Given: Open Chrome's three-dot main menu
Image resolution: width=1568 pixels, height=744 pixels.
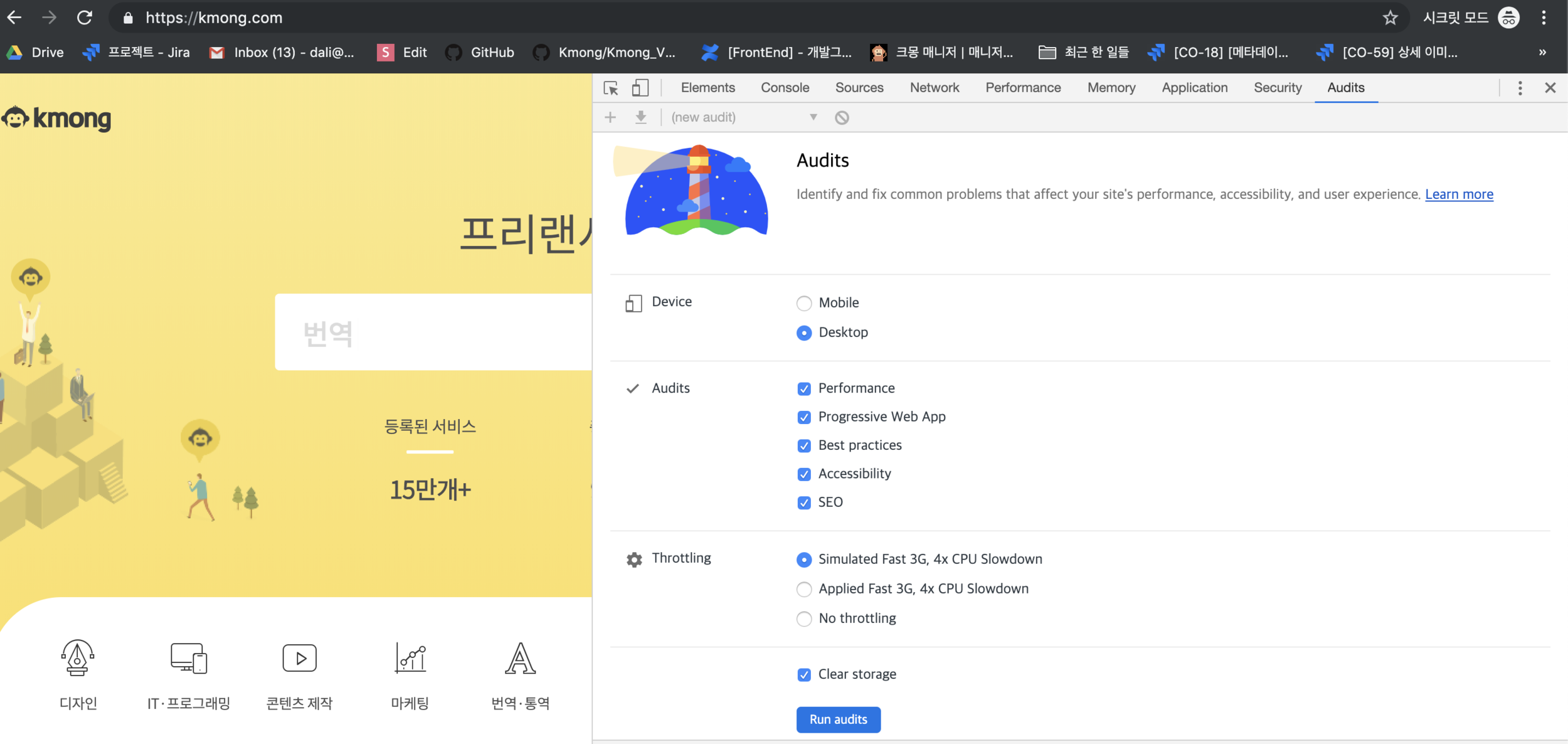Looking at the screenshot, I should [x=1544, y=18].
